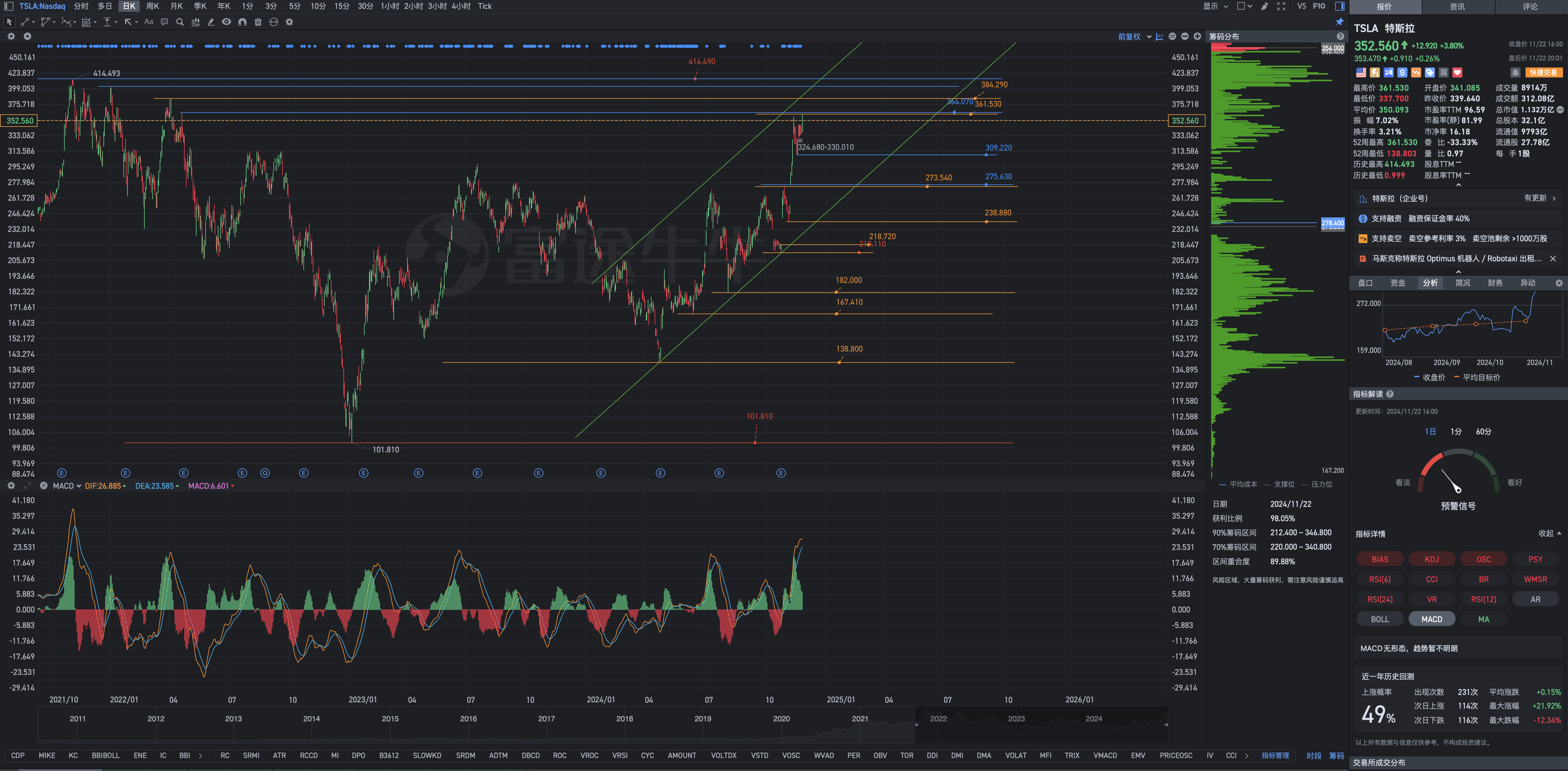The height and width of the screenshot is (771, 1568).
Task: Open 指标管理 indicator management
Action: tap(1275, 756)
